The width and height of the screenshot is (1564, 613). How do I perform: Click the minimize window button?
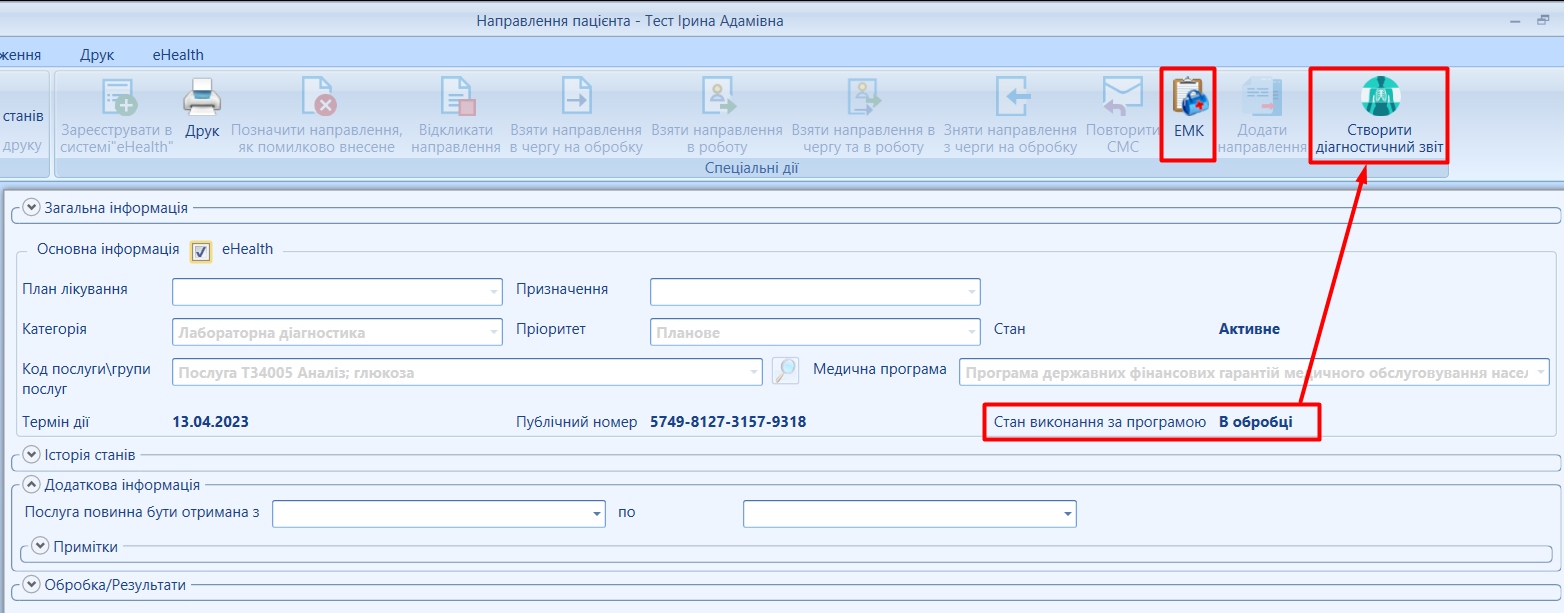(1515, 20)
